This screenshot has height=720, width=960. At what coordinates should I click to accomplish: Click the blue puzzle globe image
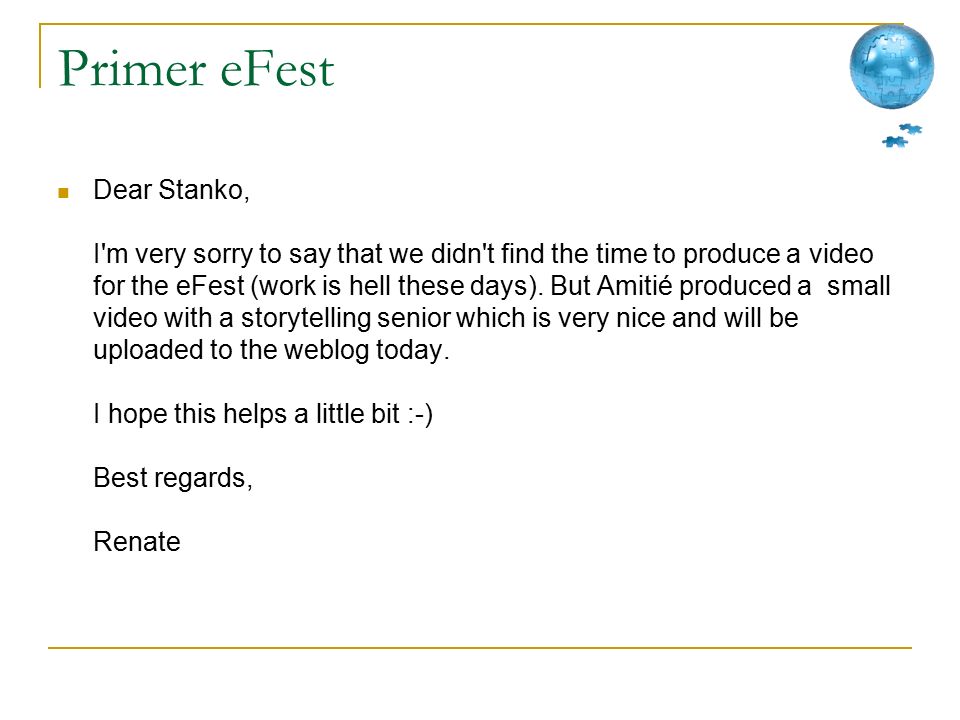891,67
